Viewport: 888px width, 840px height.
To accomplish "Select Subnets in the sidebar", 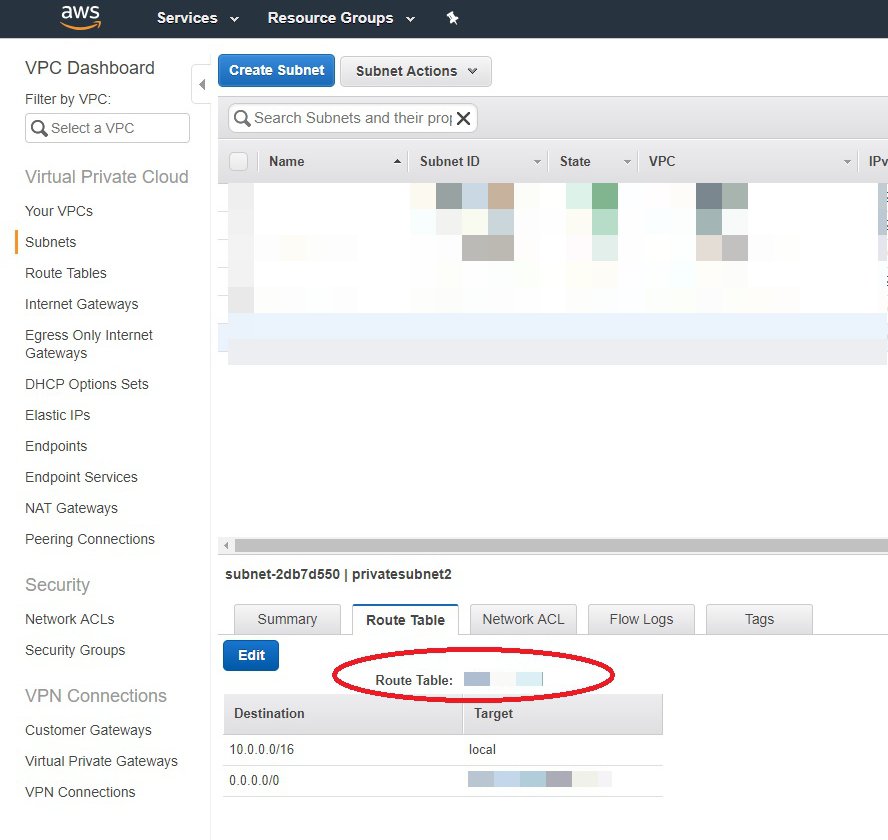I will tap(50, 242).
